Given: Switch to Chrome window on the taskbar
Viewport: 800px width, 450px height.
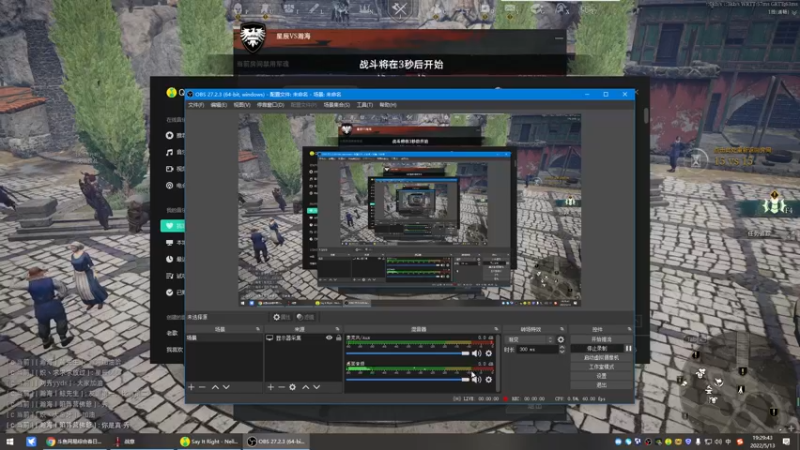Looking at the screenshot, I should [x=75, y=441].
